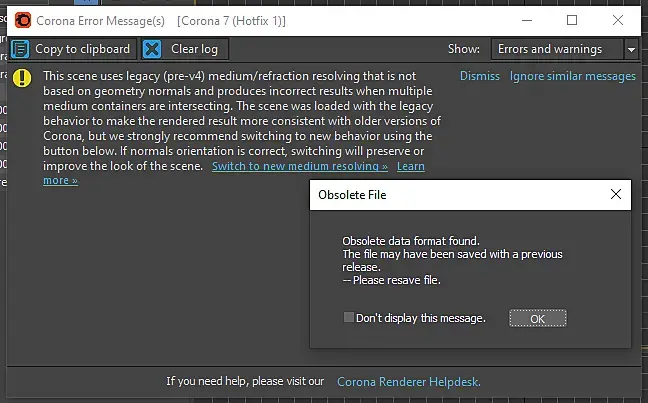Click the arrow of the Show dropdown
This screenshot has width=648, height=403.
pos(632,49)
